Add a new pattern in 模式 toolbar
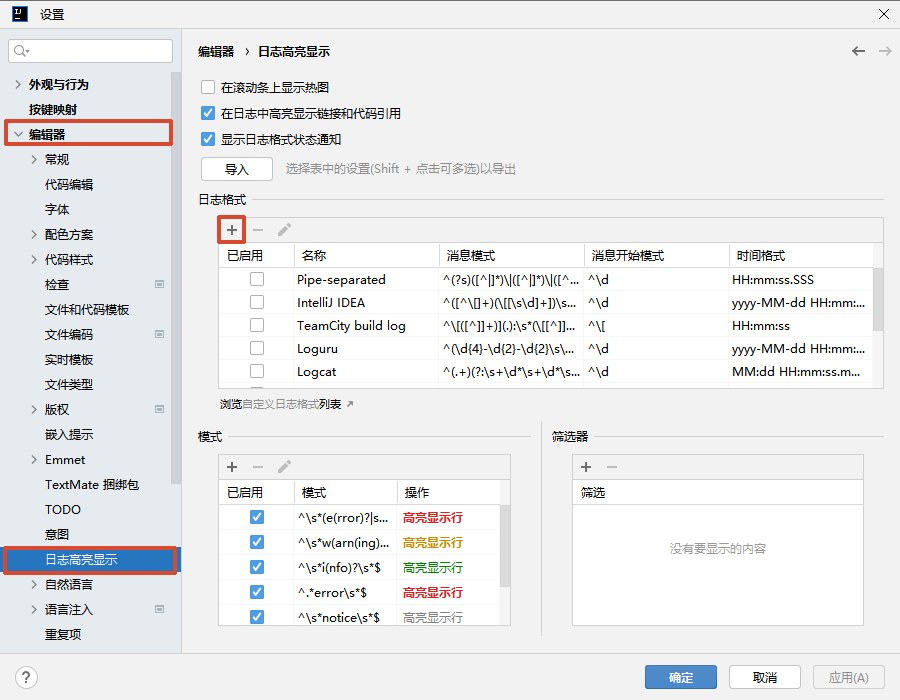Screen dimensions: 900x700 232,467
